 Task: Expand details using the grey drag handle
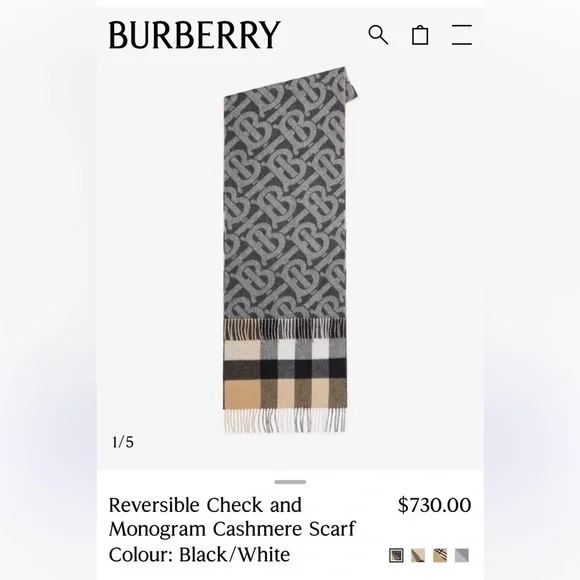click(x=290, y=482)
